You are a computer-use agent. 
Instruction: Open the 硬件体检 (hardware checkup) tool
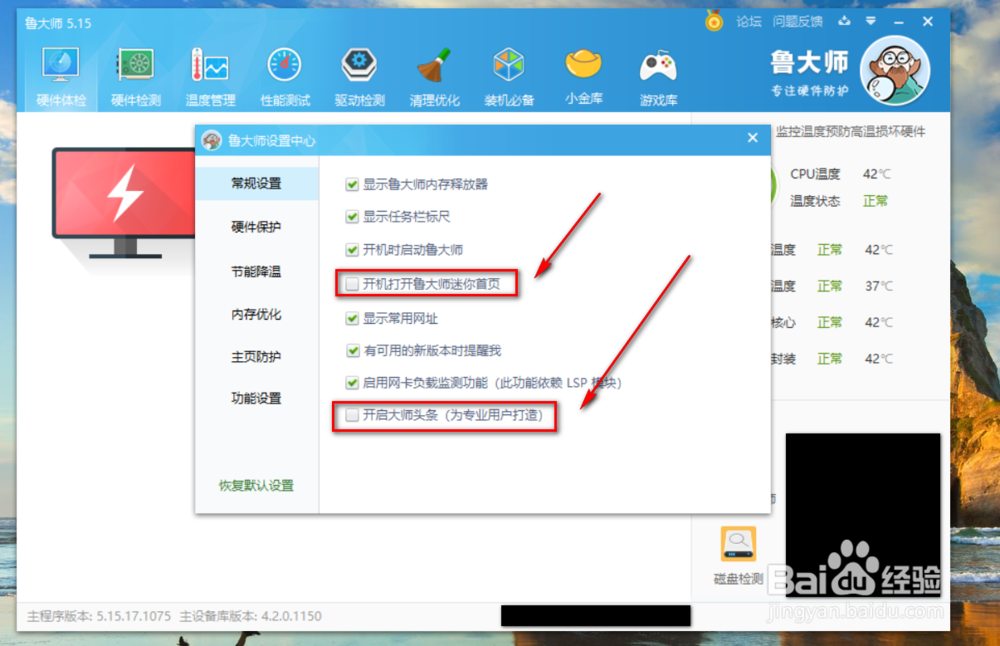59,70
